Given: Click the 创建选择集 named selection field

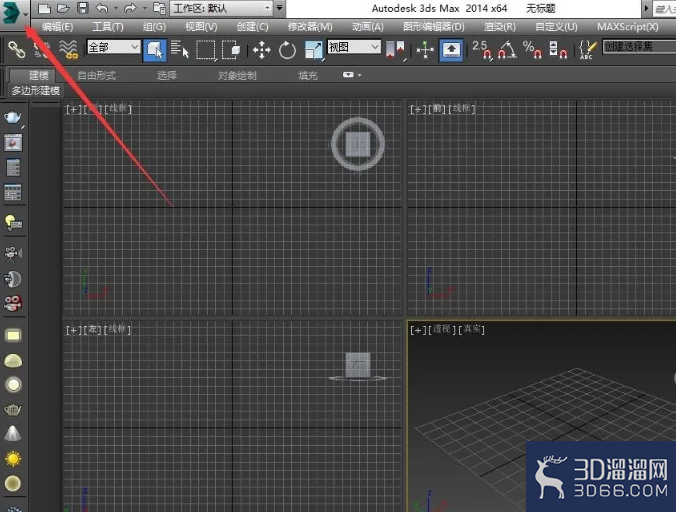Looking at the screenshot, I should (639, 46).
